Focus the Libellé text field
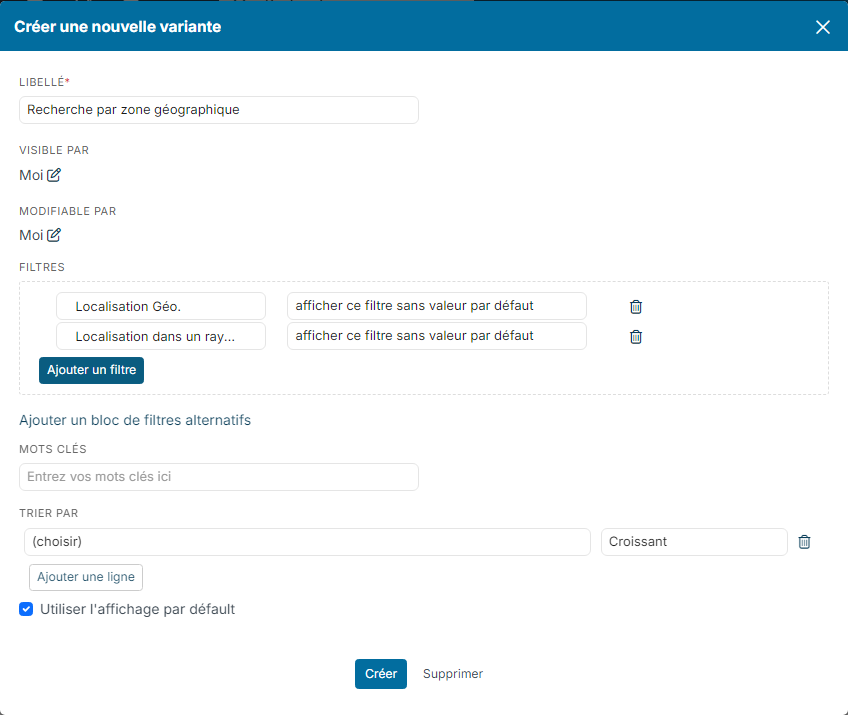The height and width of the screenshot is (715, 848). click(x=219, y=110)
